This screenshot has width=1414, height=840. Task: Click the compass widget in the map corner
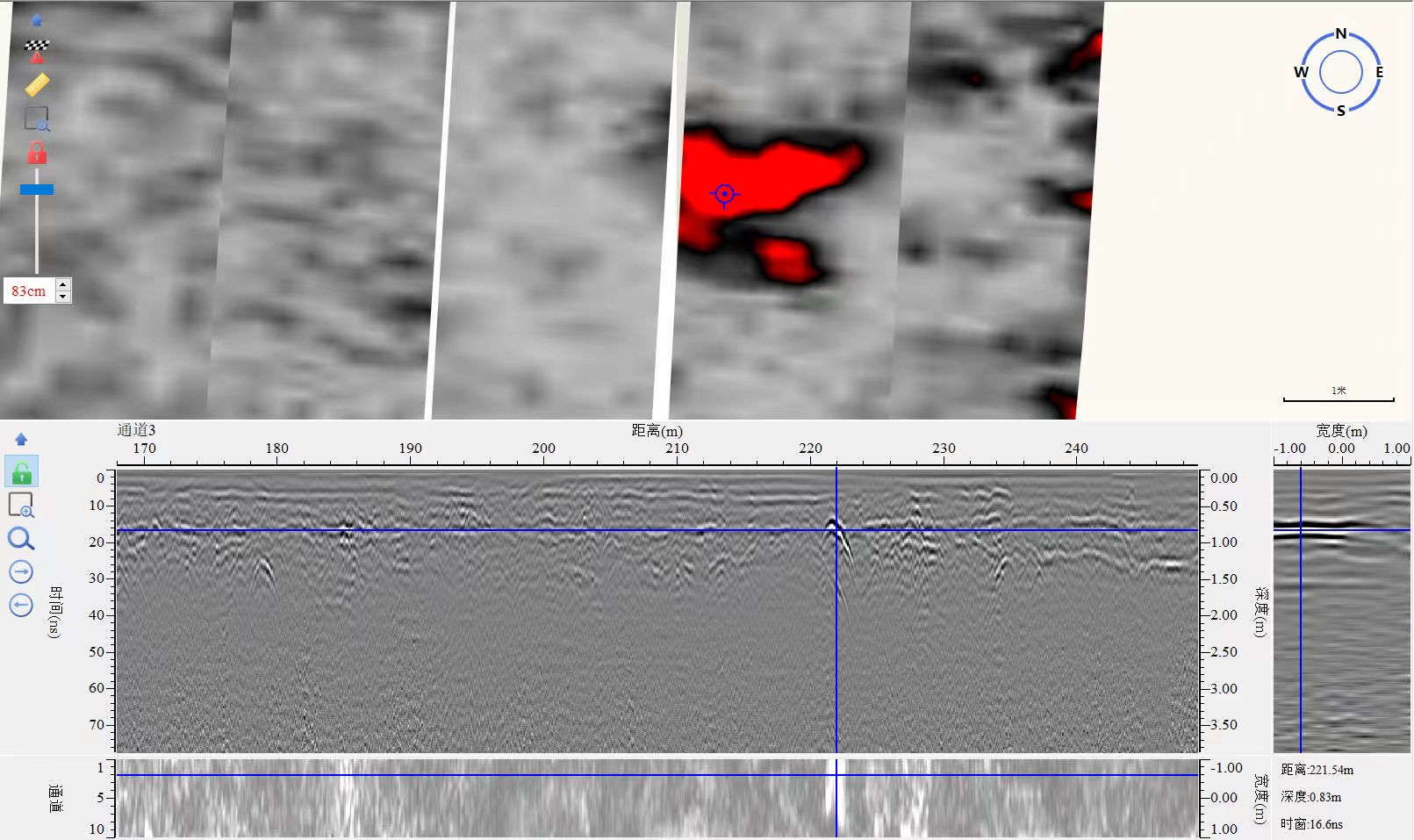[x=1340, y=73]
